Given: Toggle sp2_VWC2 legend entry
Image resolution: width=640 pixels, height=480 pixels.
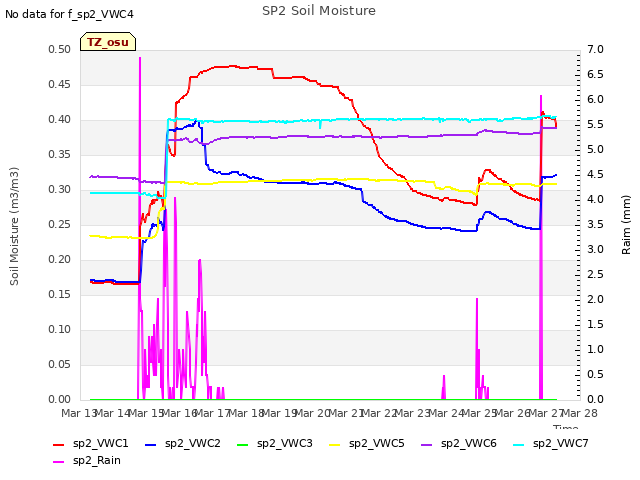Looking at the screenshot, I should (182, 444).
